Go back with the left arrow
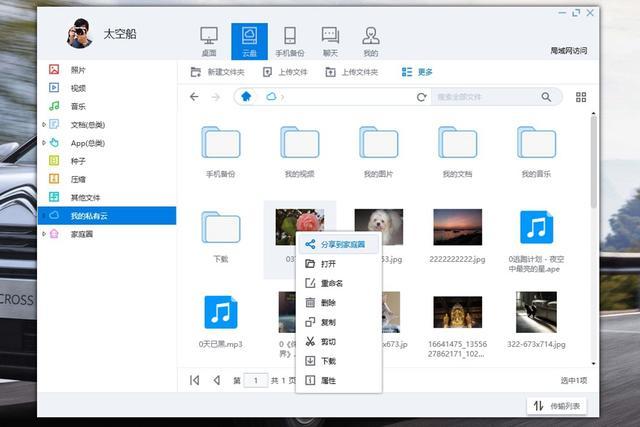This screenshot has height=427, width=640. point(195,97)
